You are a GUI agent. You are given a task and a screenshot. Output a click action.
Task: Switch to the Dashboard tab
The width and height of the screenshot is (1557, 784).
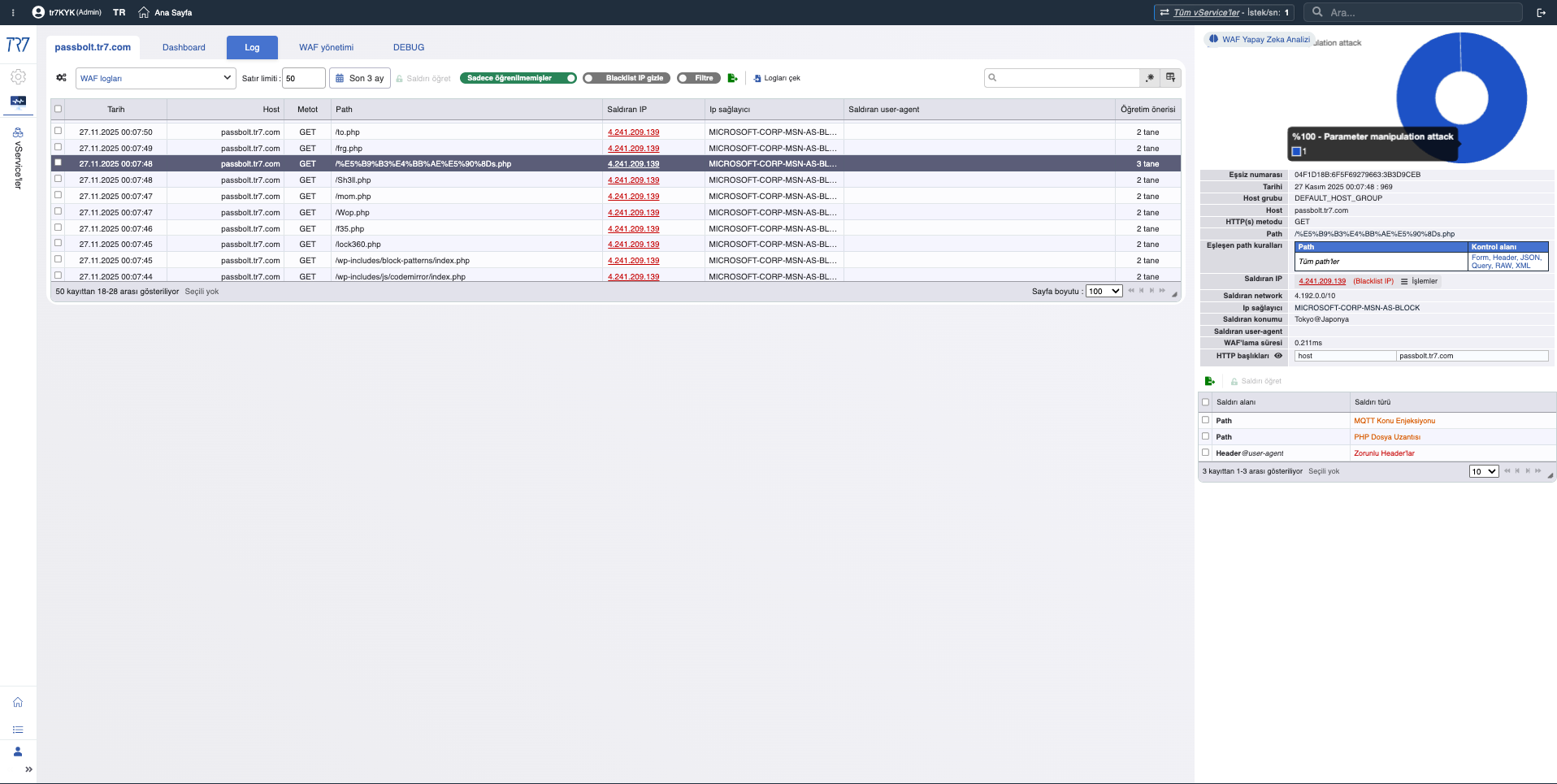[x=184, y=47]
